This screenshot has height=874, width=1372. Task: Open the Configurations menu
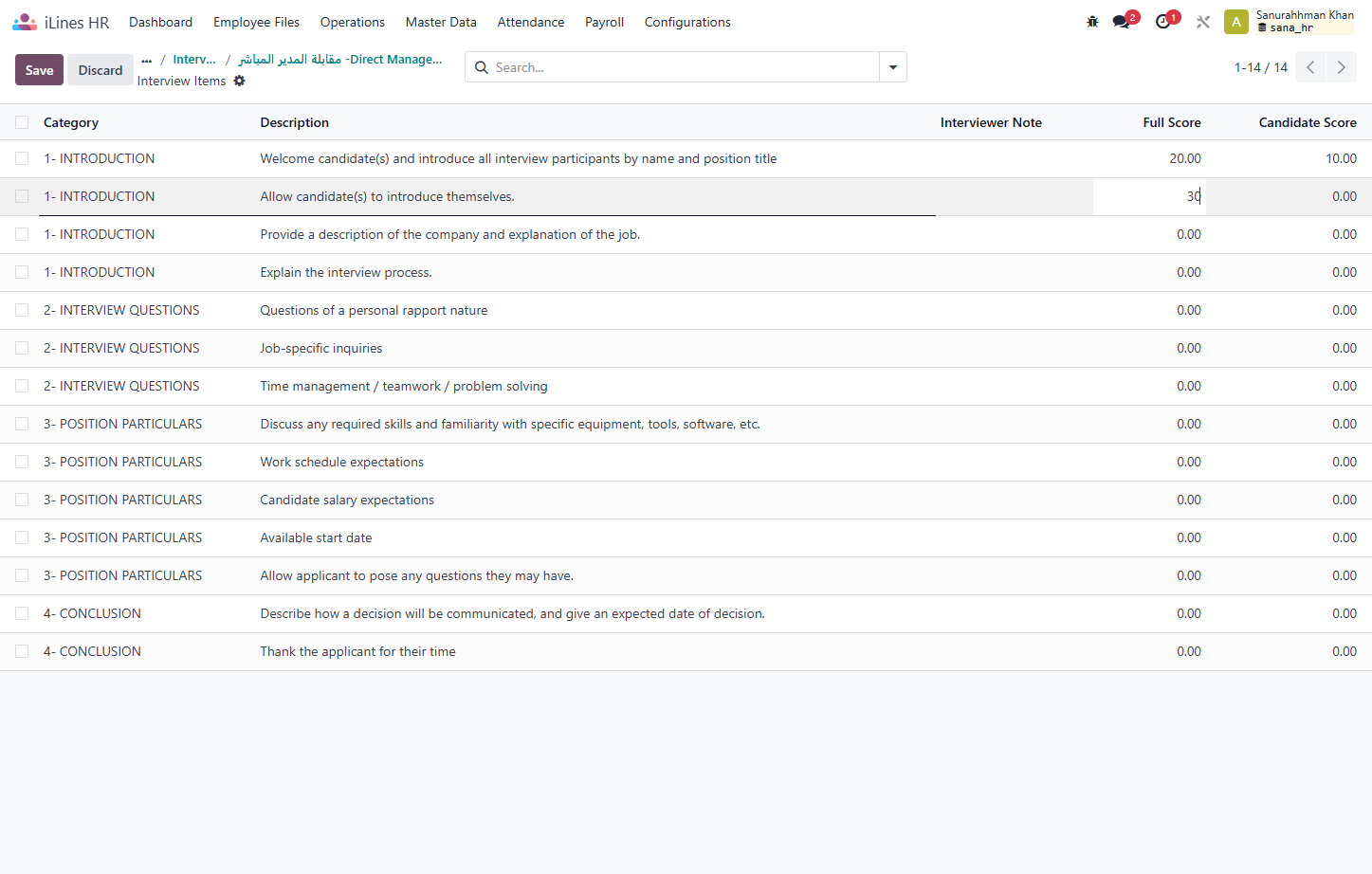(687, 22)
